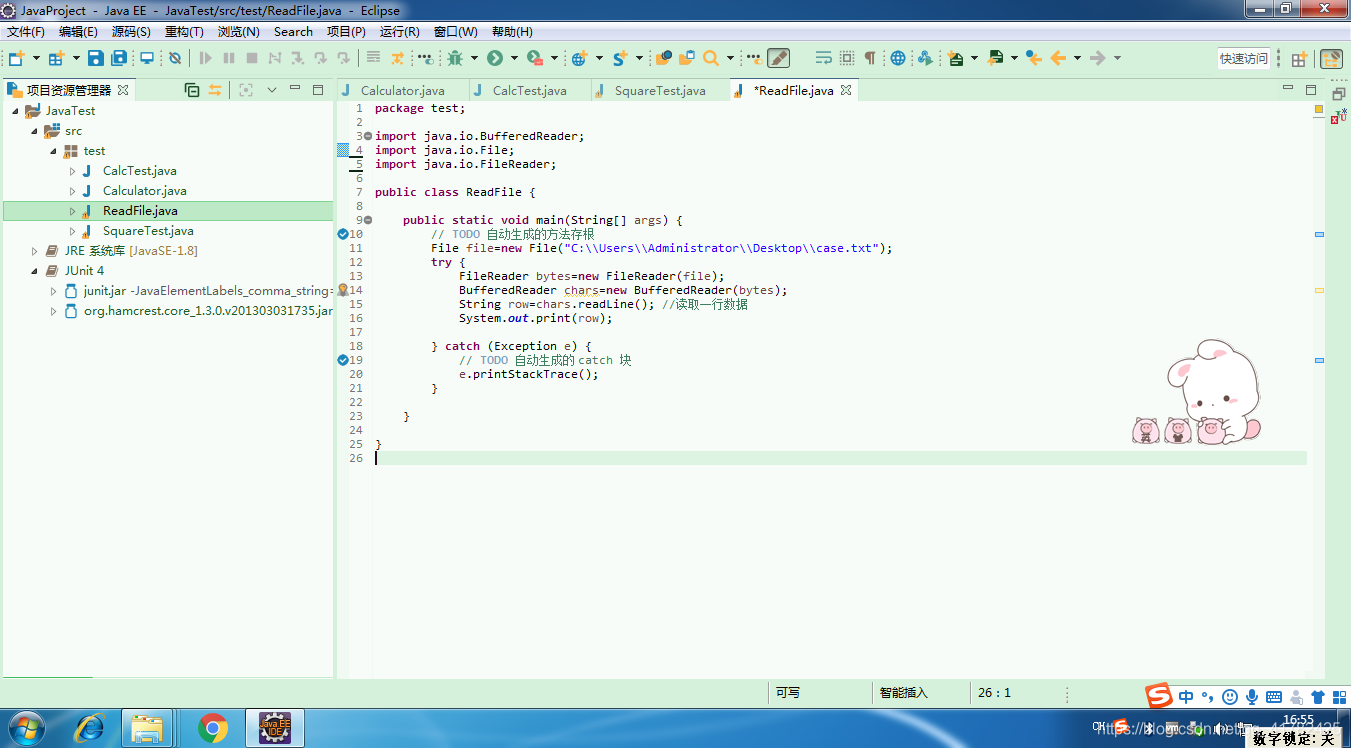Click the Windows Start button
Screen dimensions: 1351x748
click(x=27, y=728)
